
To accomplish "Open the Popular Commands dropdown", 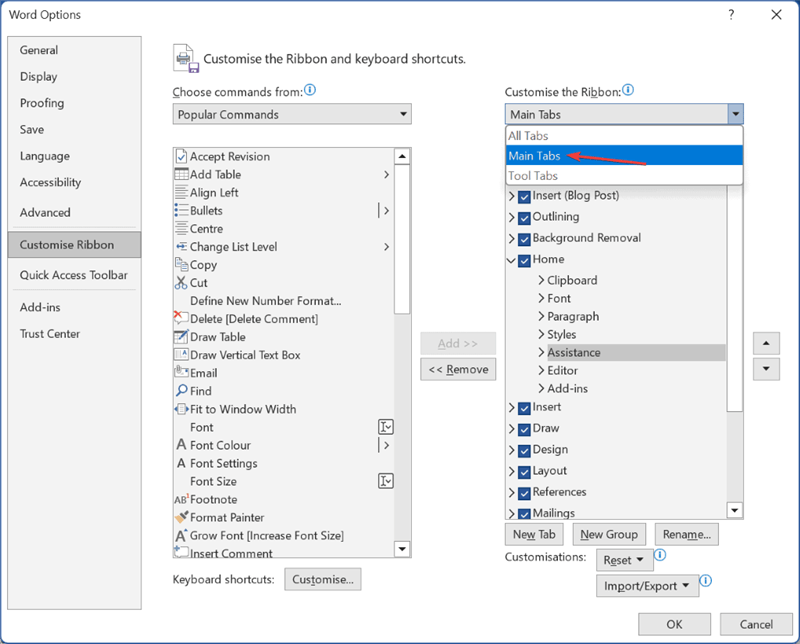I will tap(292, 114).
